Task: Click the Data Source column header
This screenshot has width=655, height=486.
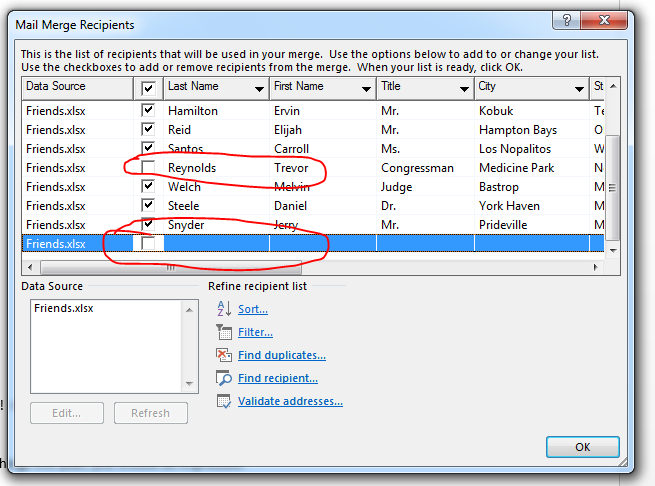Action: [x=75, y=88]
